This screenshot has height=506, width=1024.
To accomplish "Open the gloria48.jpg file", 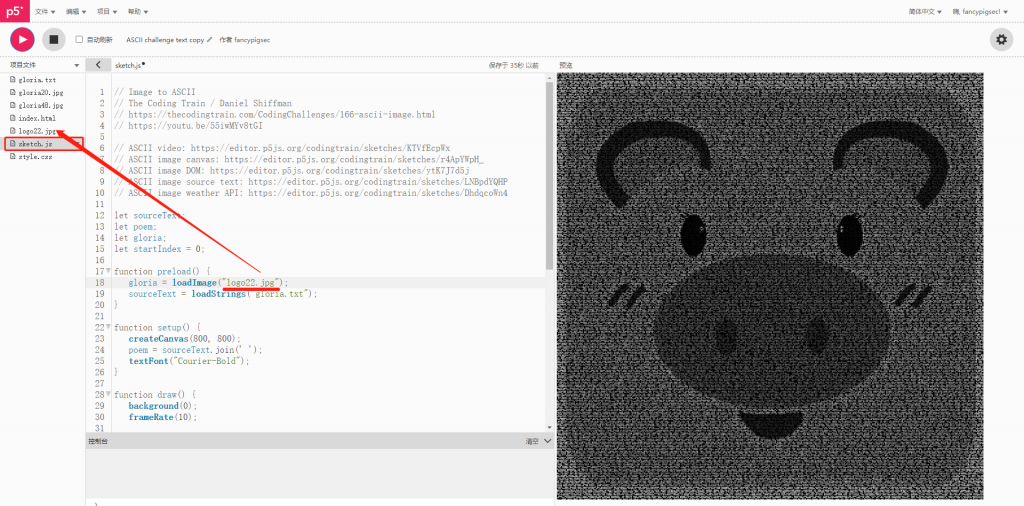I will (x=40, y=105).
